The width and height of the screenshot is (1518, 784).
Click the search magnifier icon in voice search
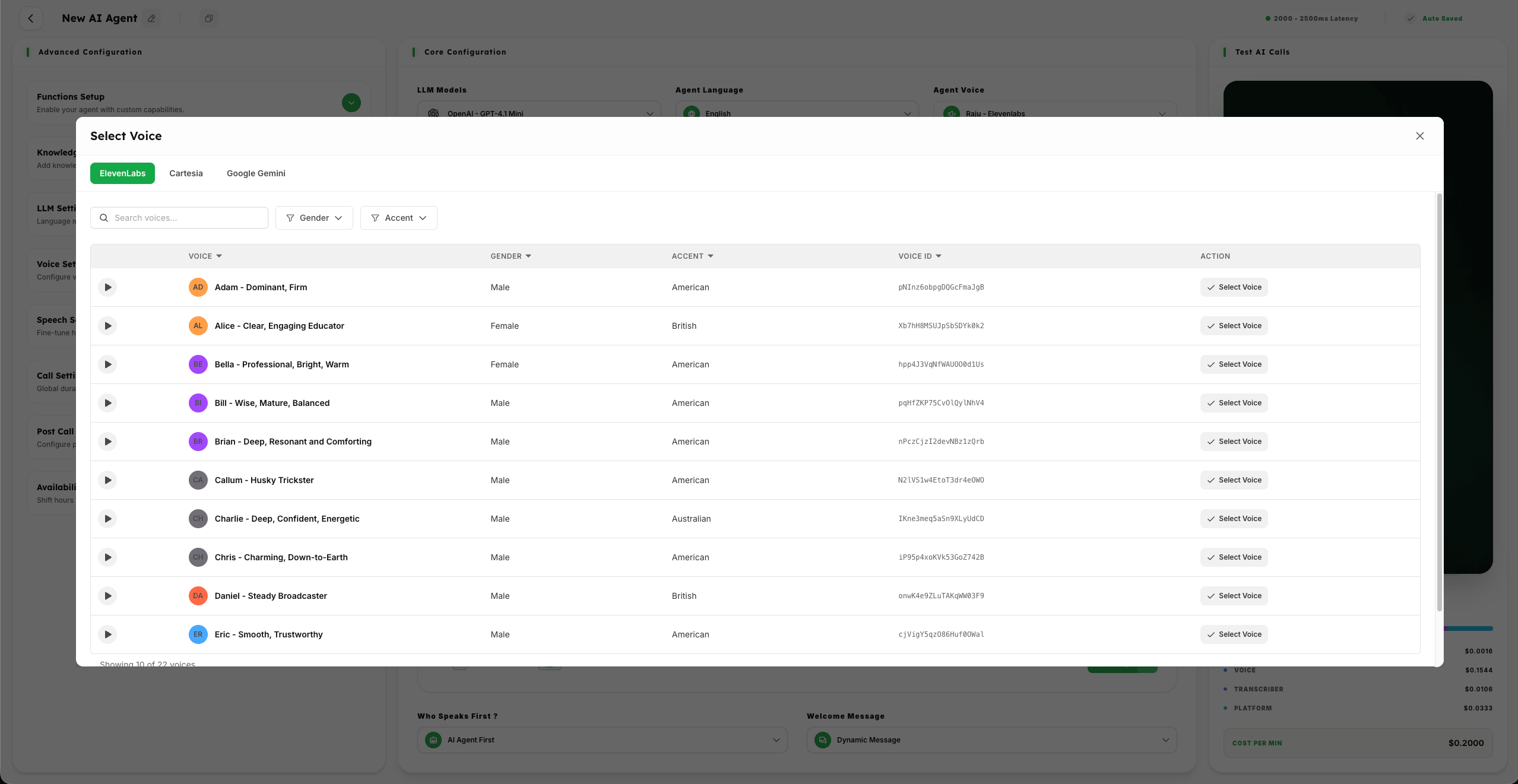[104, 218]
